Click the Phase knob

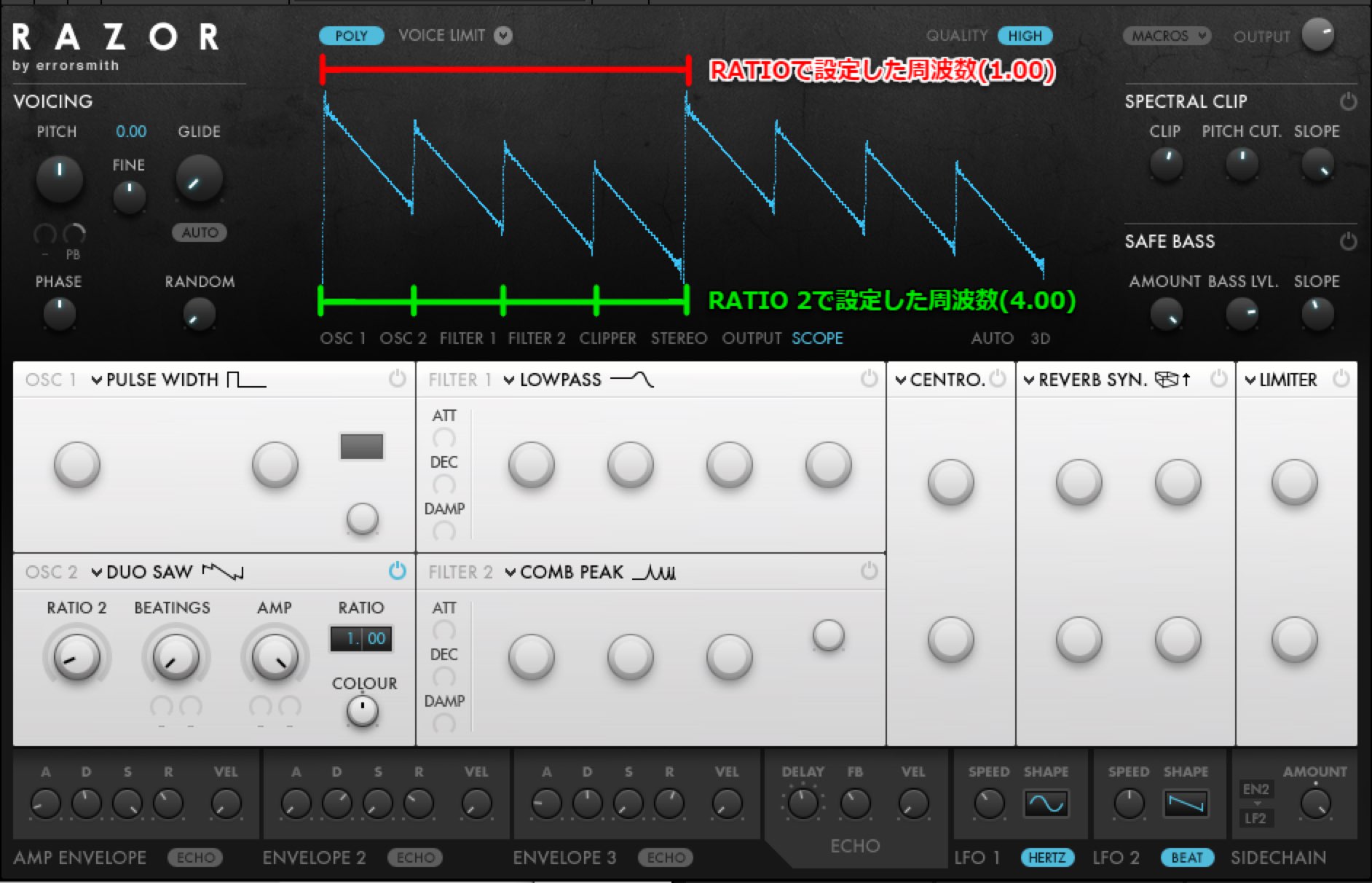[x=59, y=314]
